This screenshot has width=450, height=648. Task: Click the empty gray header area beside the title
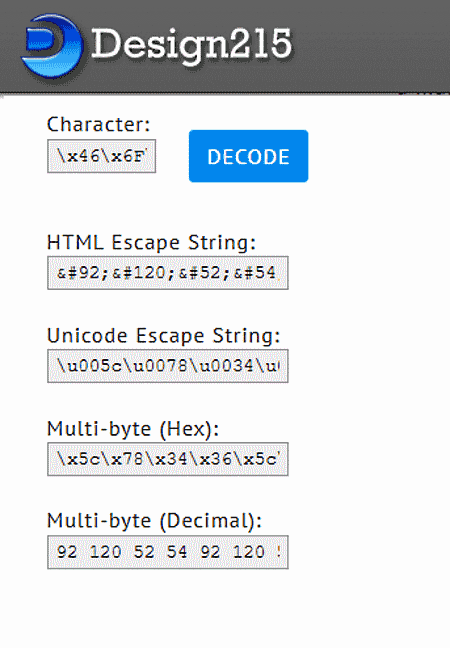pos(372,45)
